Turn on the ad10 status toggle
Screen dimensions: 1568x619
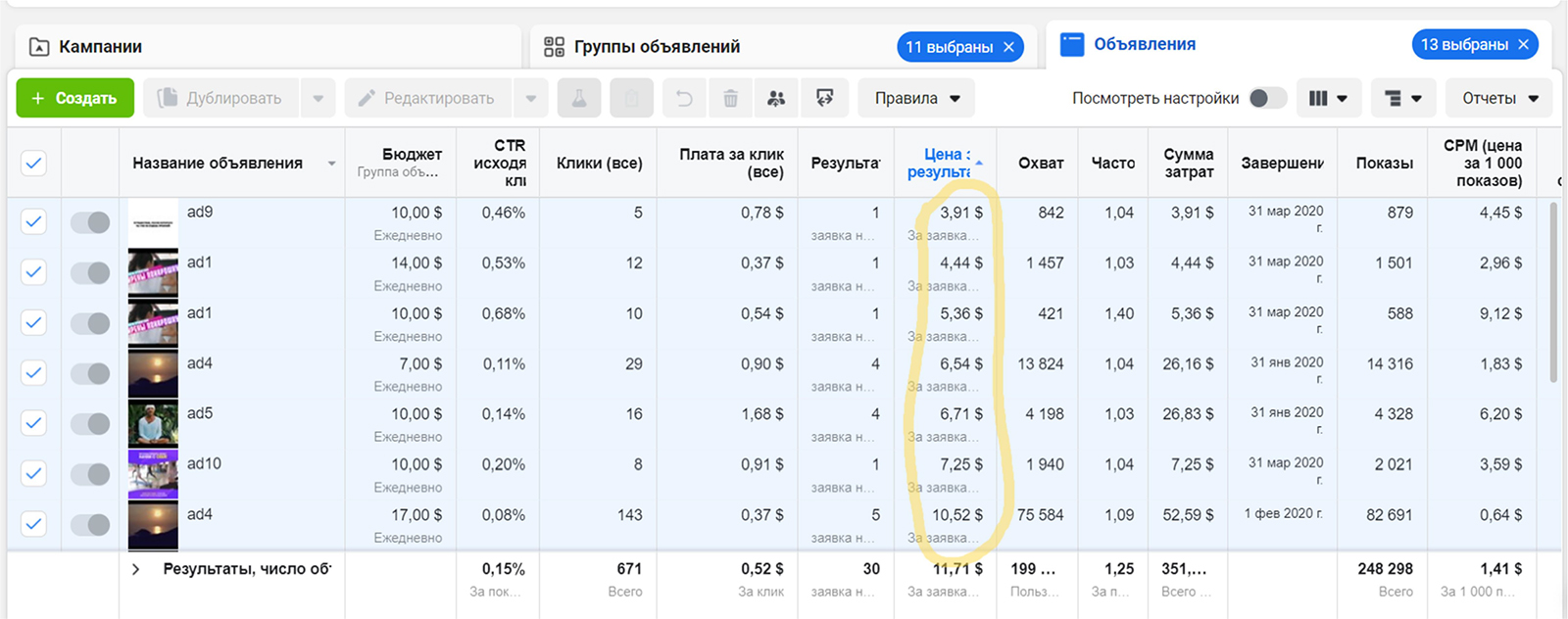coord(90,474)
